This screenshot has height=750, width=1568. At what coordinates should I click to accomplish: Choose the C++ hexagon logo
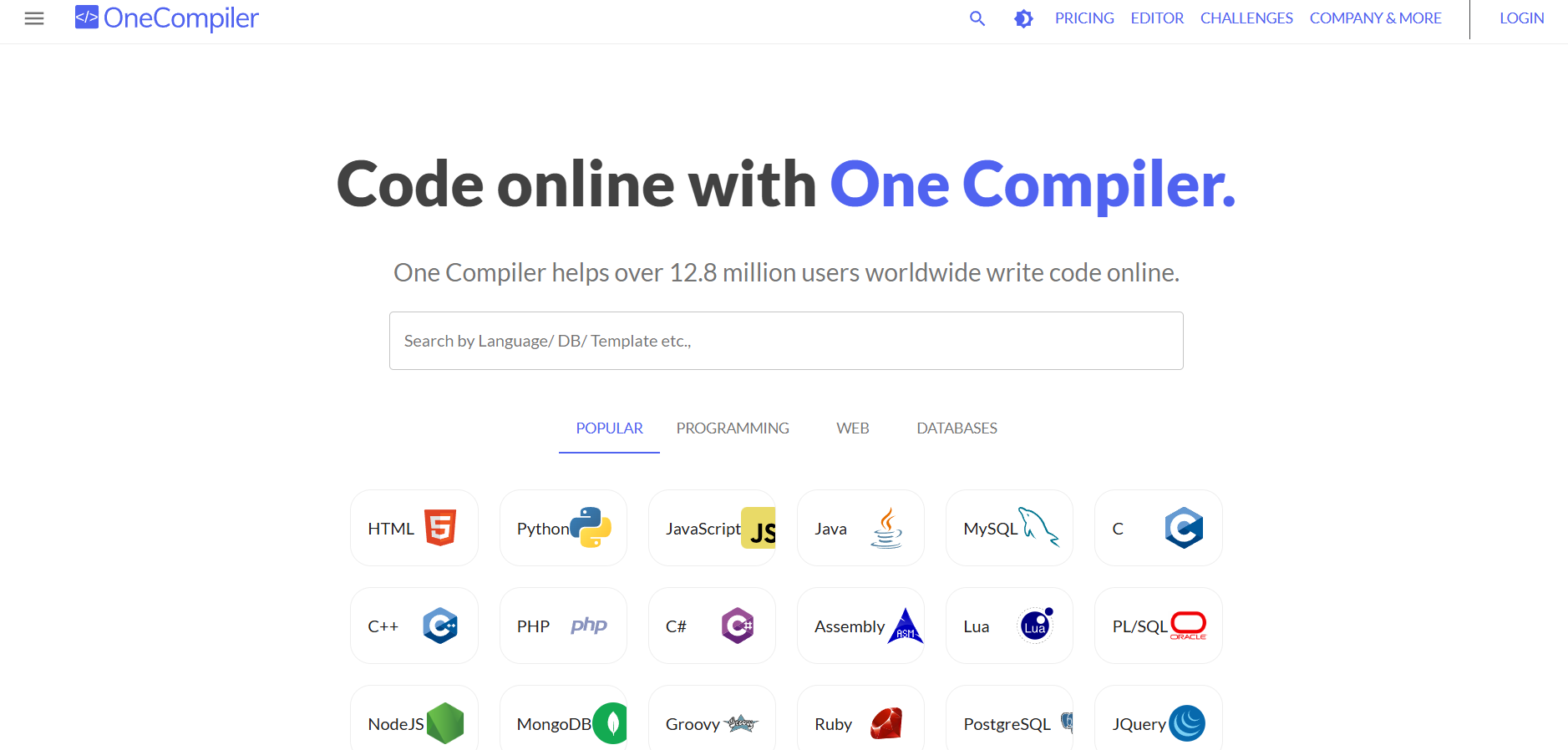click(440, 626)
